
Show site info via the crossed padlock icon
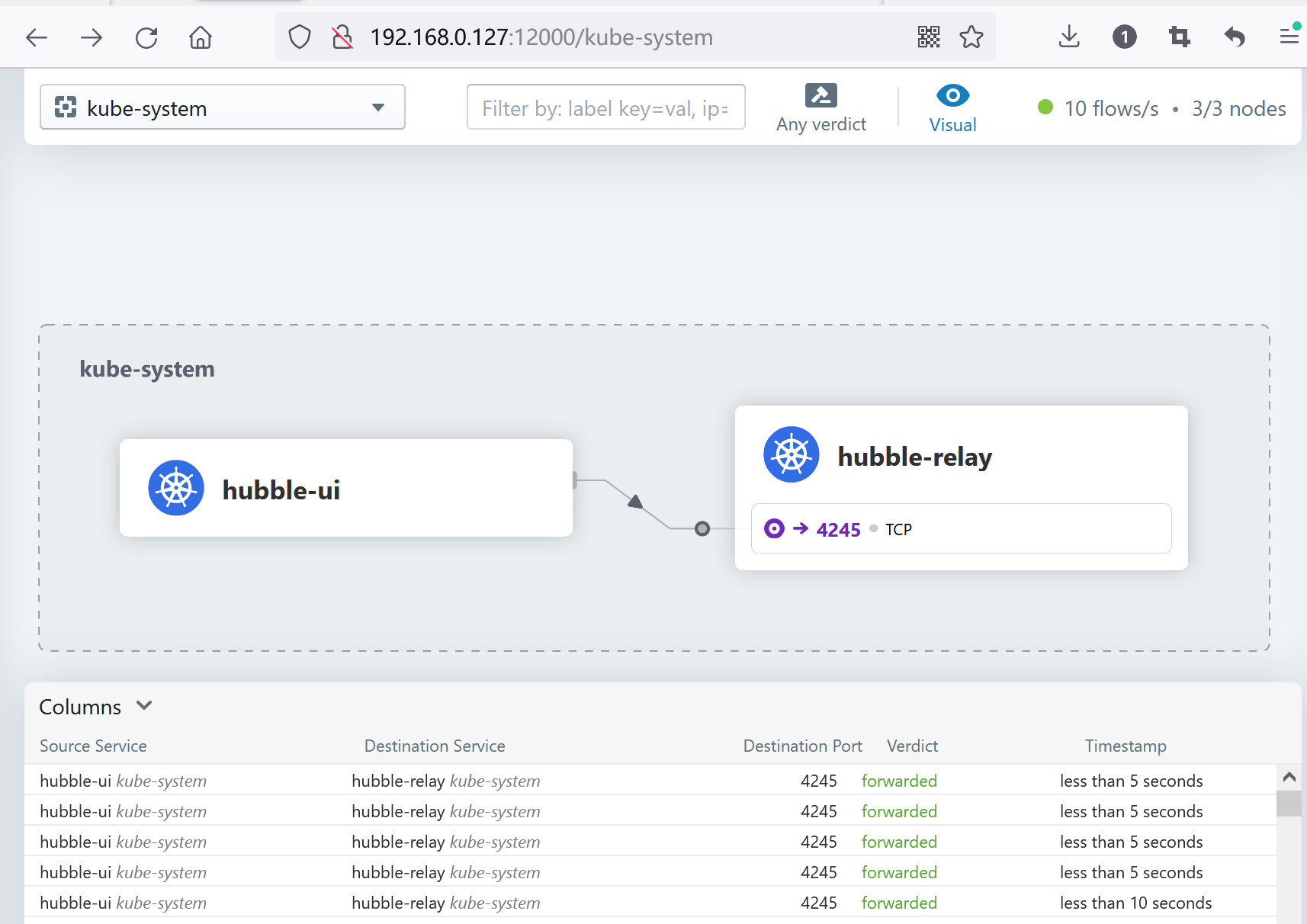tap(342, 37)
